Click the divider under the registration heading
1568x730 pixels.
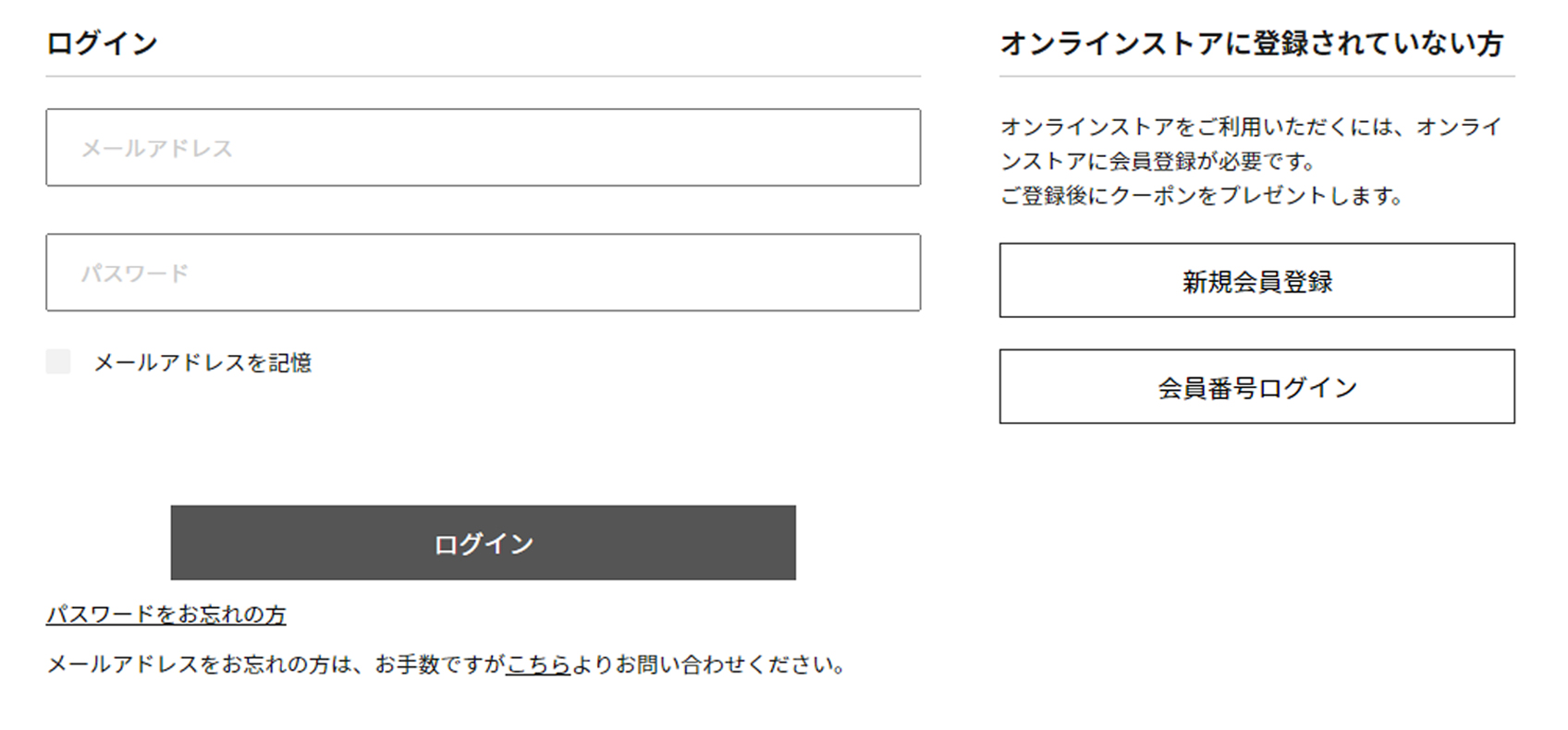pos(1256,77)
